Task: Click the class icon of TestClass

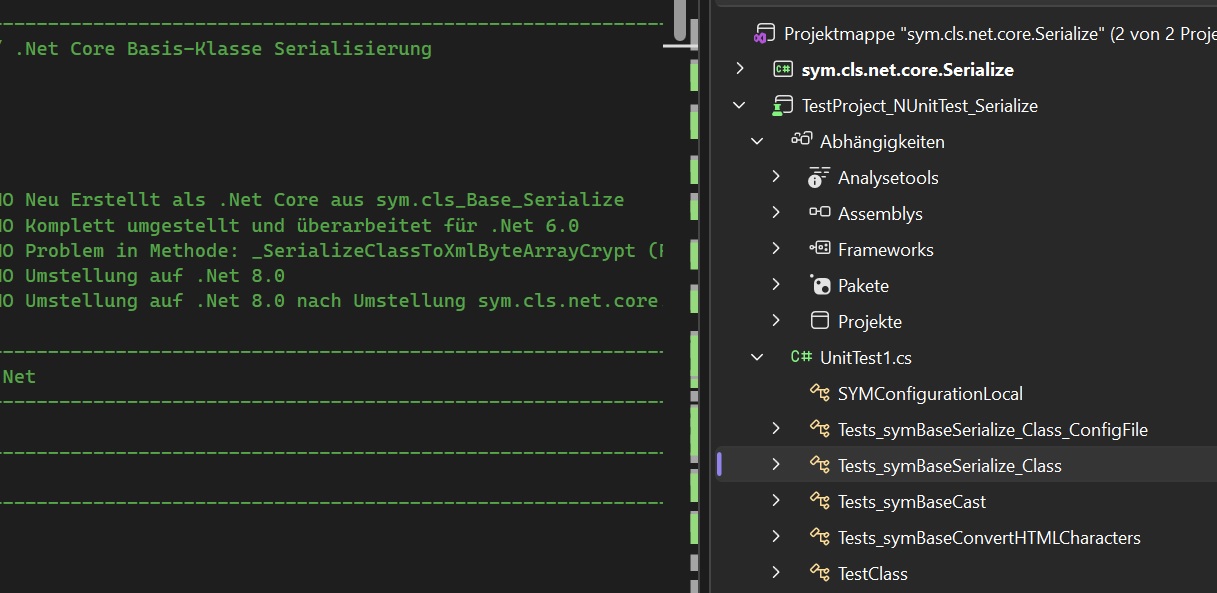Action: click(819, 574)
